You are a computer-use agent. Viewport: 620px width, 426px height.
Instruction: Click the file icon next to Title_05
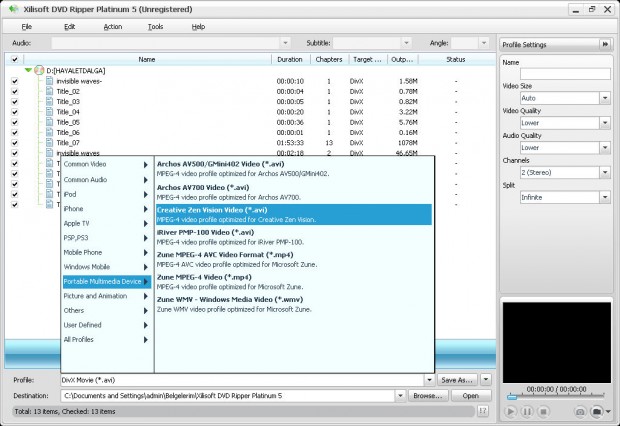click(x=49, y=122)
